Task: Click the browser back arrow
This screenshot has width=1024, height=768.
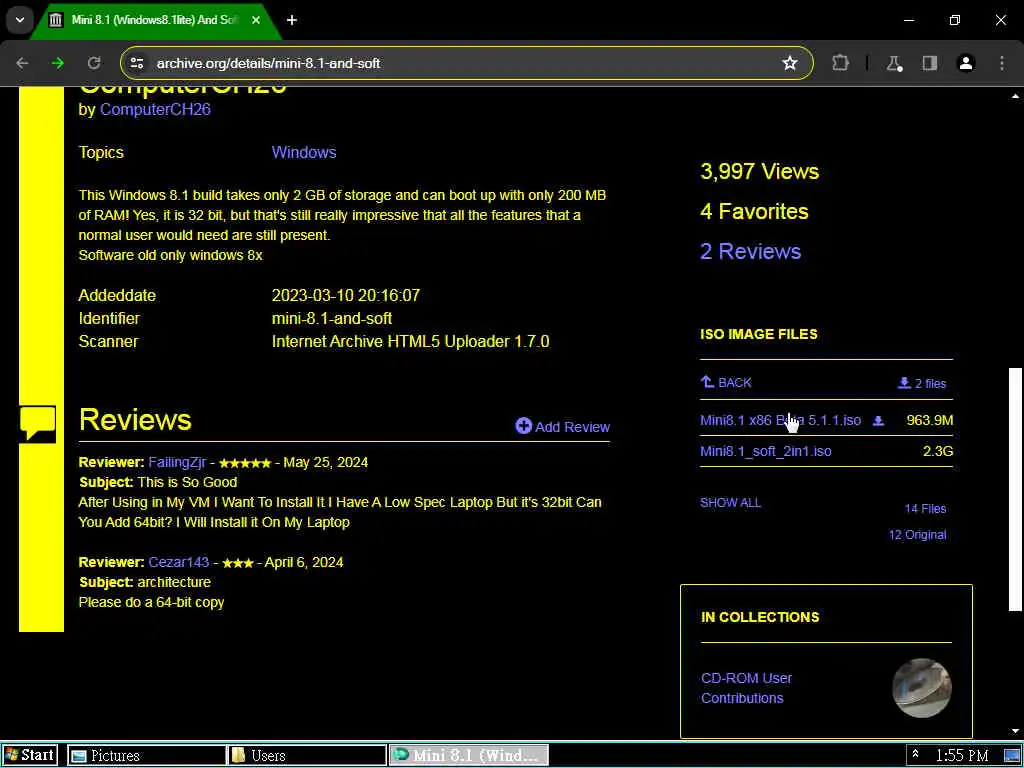Action: [x=22, y=63]
